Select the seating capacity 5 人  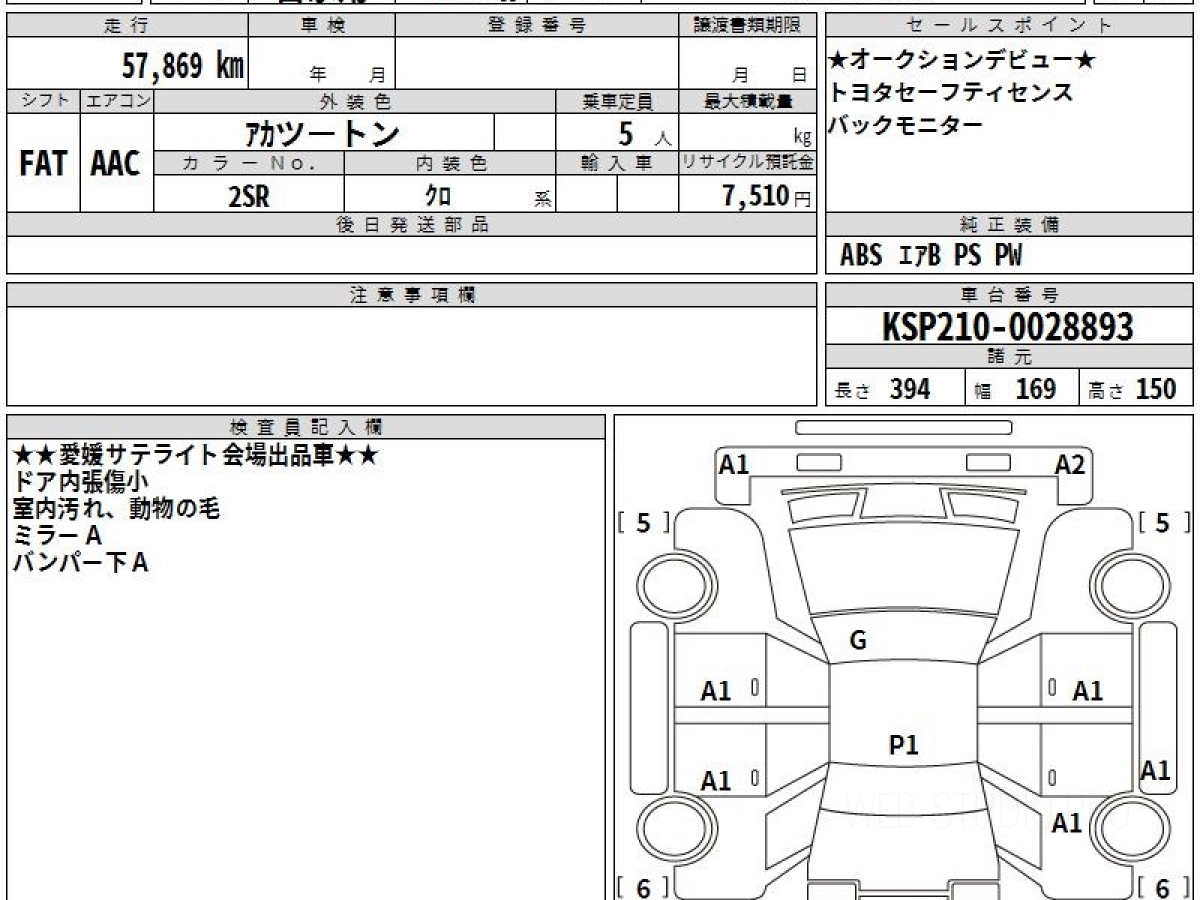643,133
